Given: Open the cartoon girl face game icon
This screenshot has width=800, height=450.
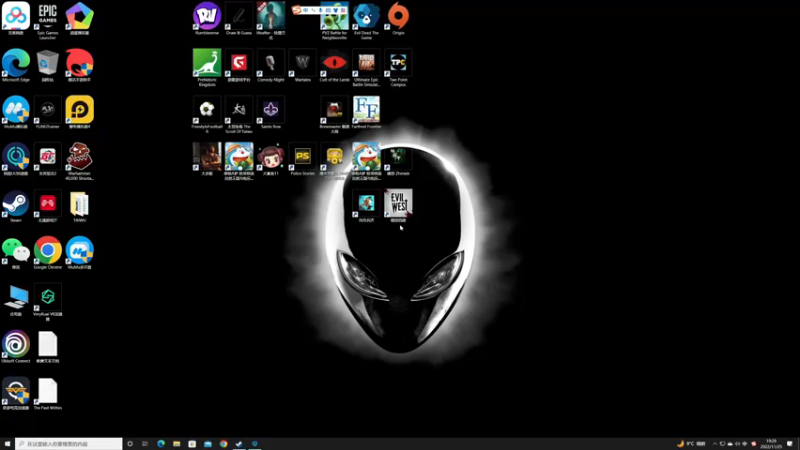Looking at the screenshot, I should 270,157.
